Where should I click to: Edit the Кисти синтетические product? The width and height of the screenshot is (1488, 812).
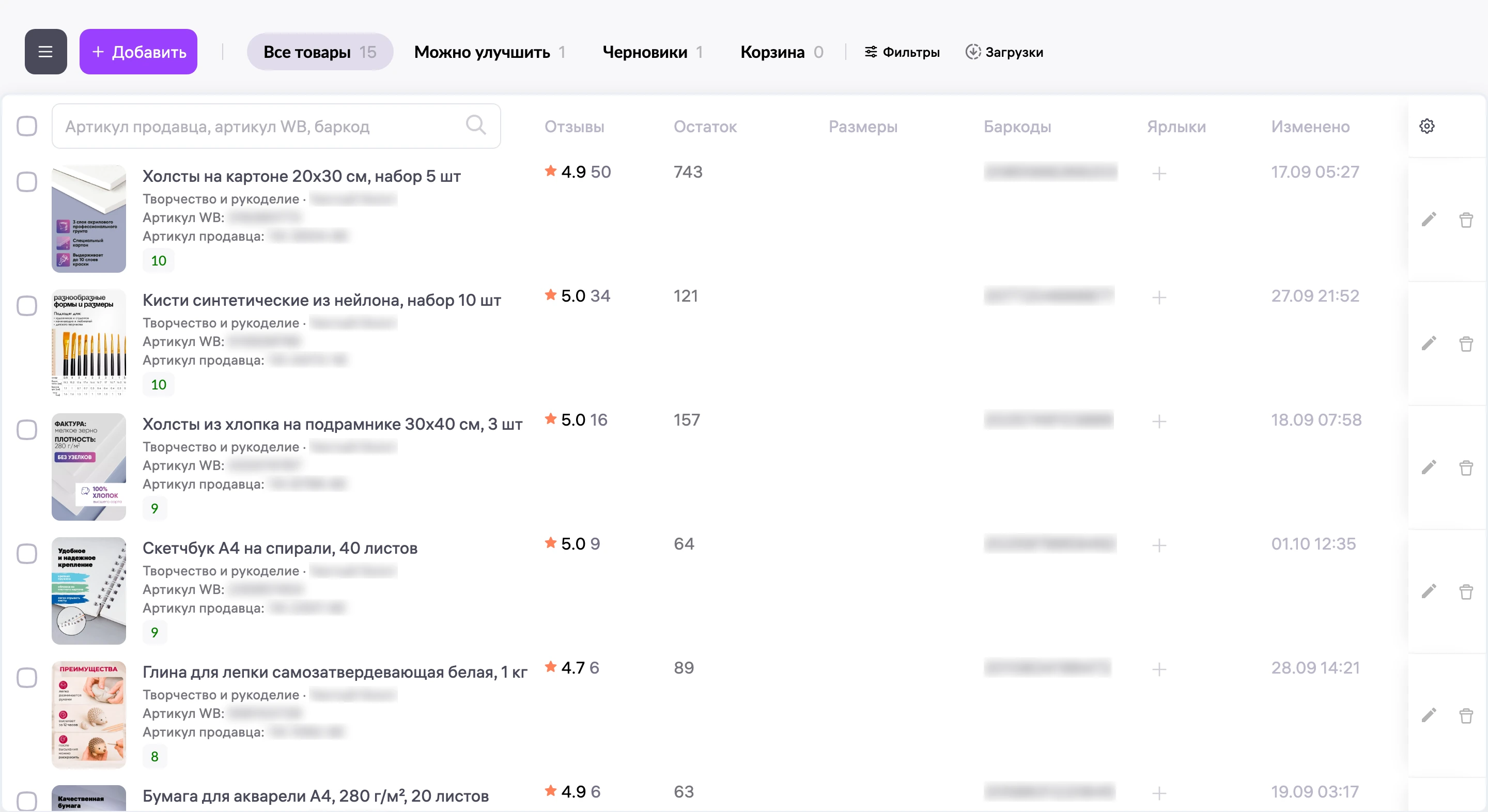1429,343
